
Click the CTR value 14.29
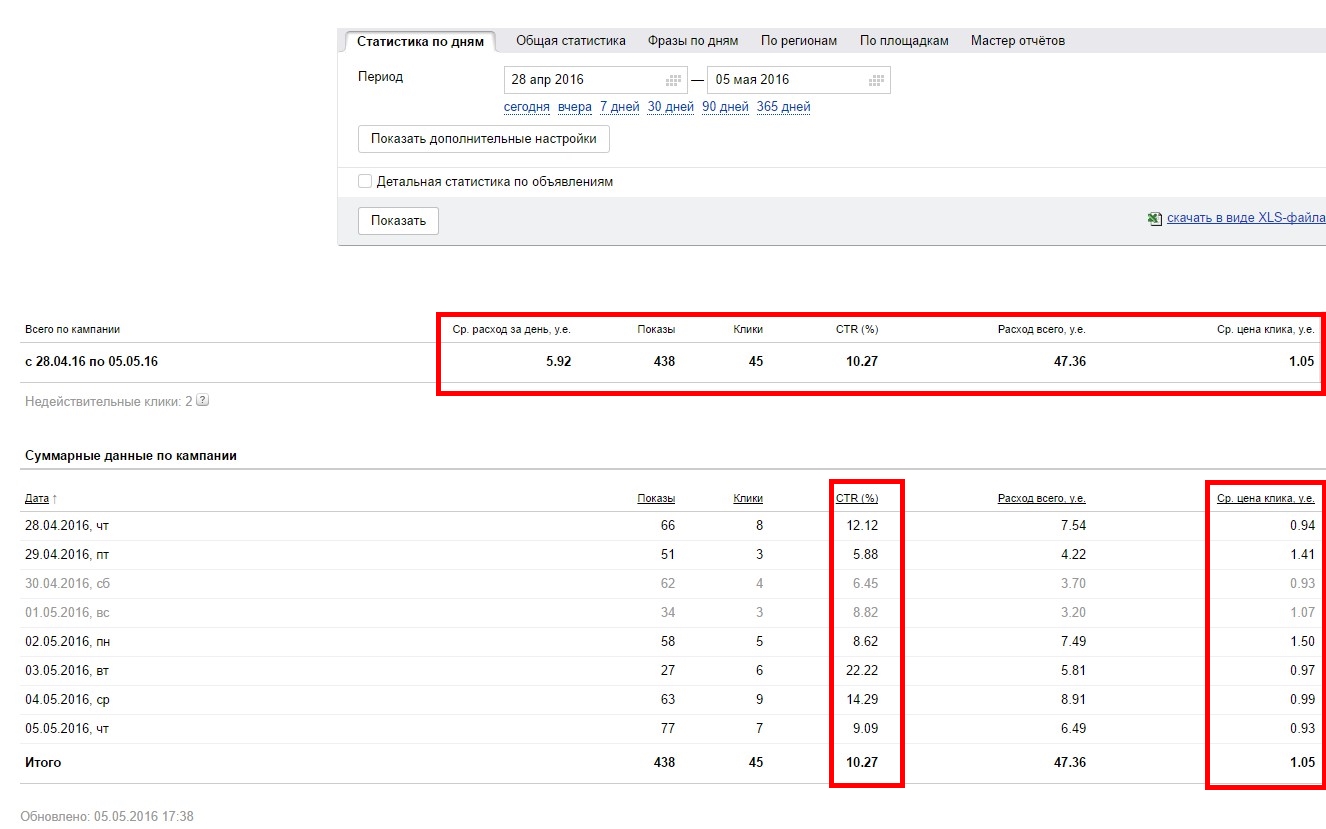862,700
